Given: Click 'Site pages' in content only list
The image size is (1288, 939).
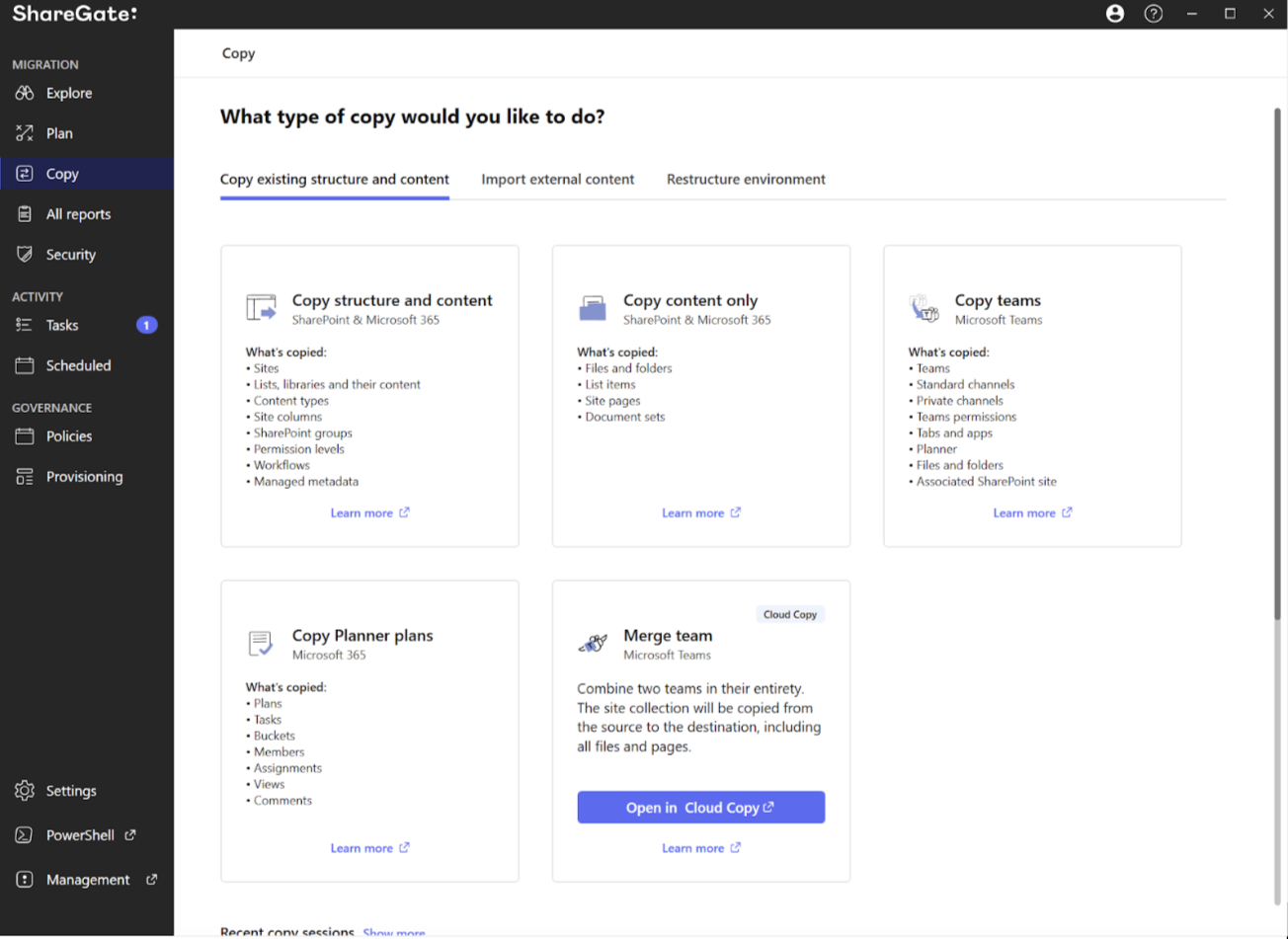Looking at the screenshot, I should pos(612,401).
